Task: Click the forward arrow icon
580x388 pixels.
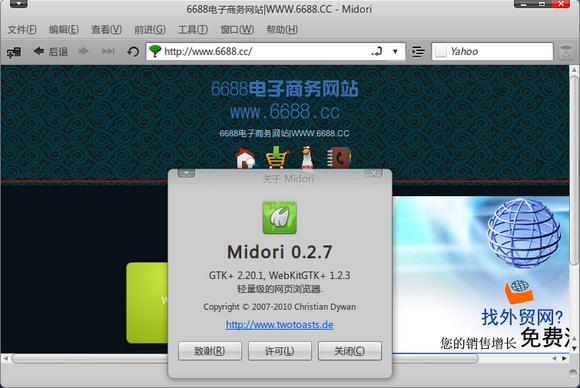Action: (x=83, y=51)
